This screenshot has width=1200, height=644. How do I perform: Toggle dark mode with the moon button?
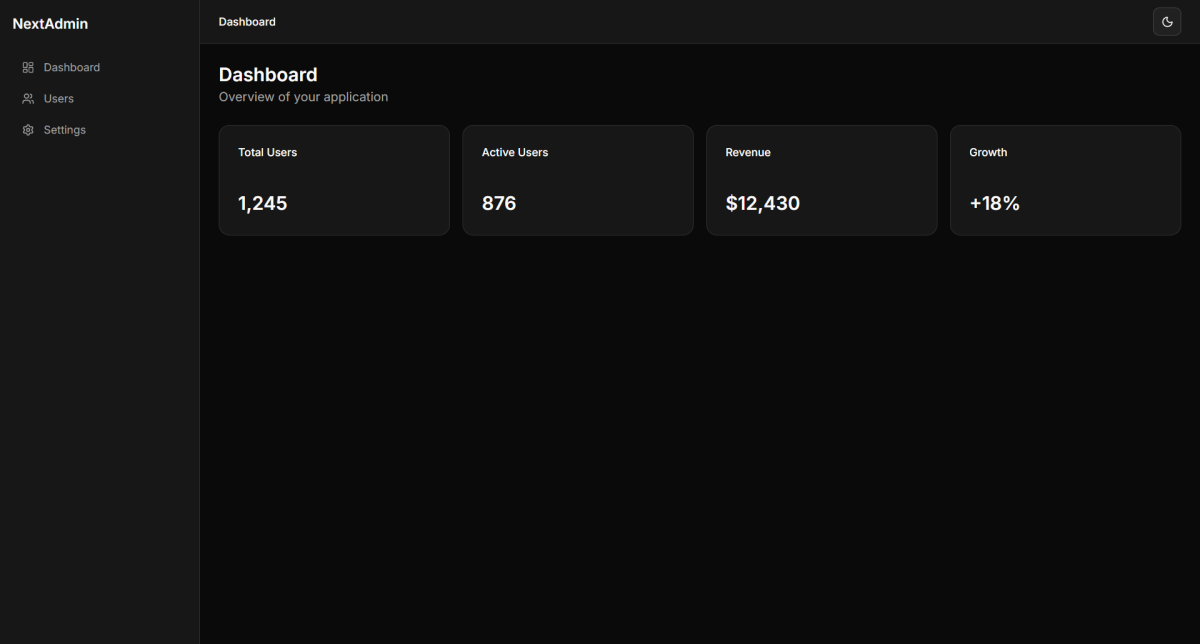1166,22
